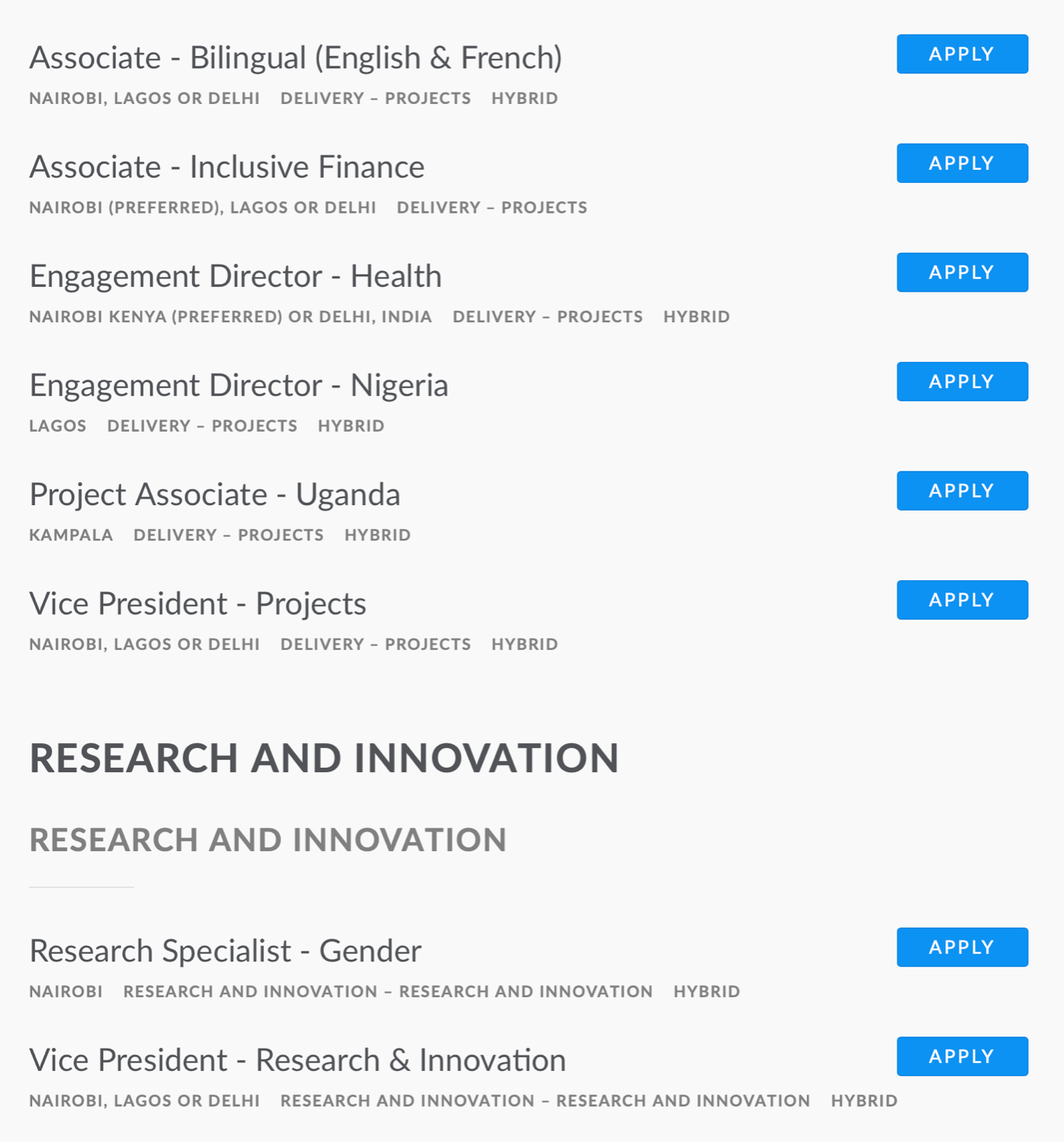Open the Associate - Bilingual job title
The image size is (1064, 1142).
click(x=295, y=58)
